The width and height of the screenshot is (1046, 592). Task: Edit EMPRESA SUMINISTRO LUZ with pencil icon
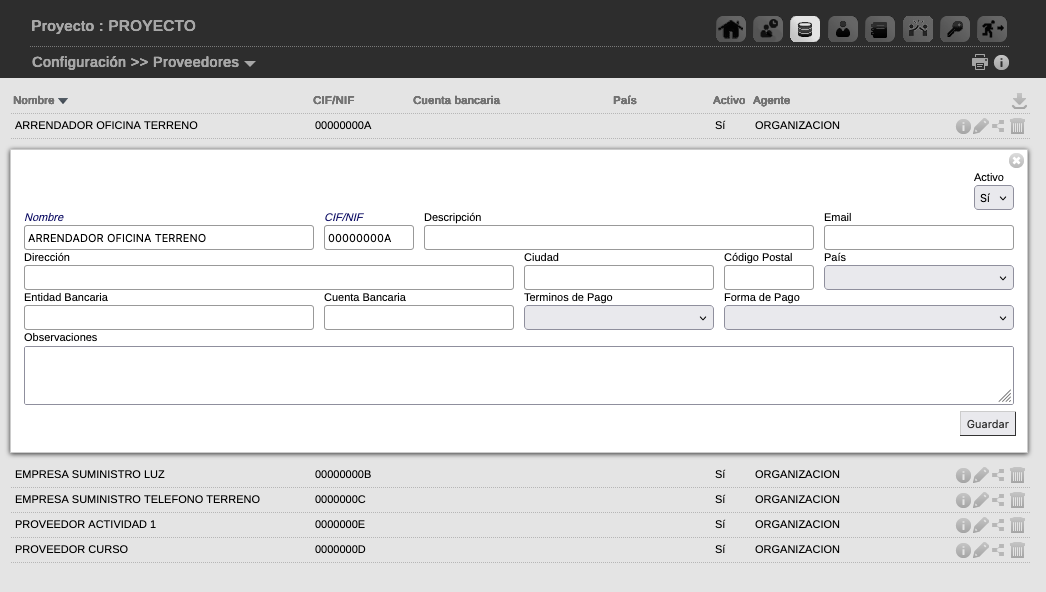tap(981, 475)
